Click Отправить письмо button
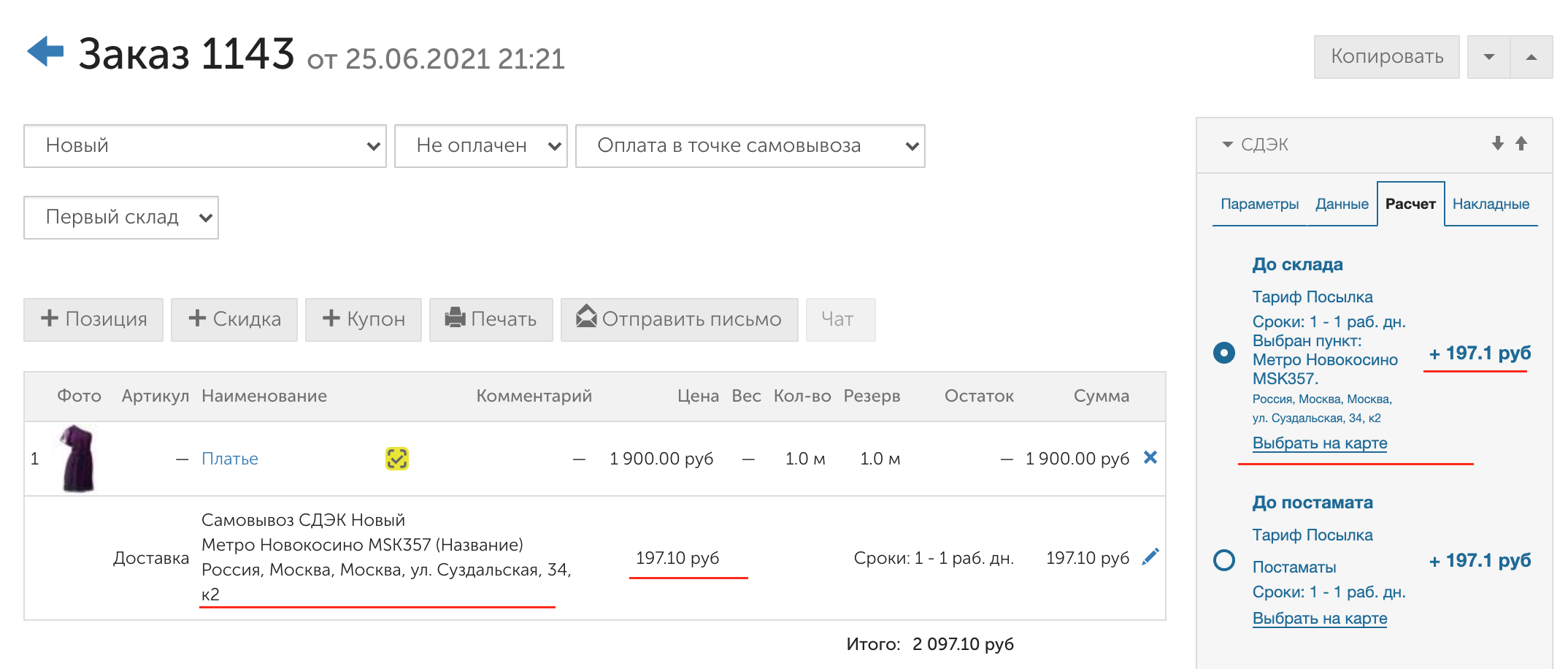 (679, 319)
